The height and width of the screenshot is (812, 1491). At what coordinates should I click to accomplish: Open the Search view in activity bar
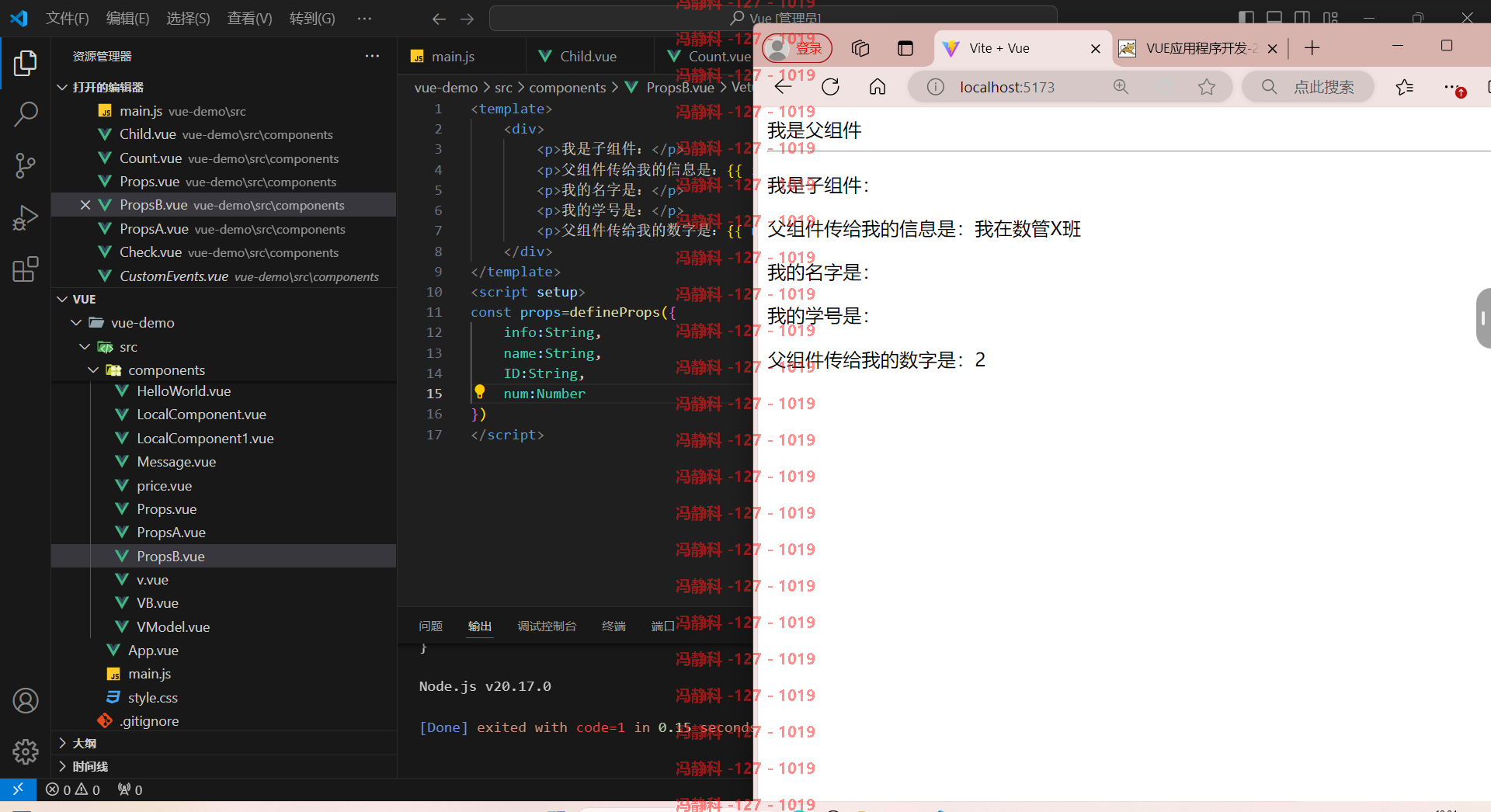[x=26, y=114]
